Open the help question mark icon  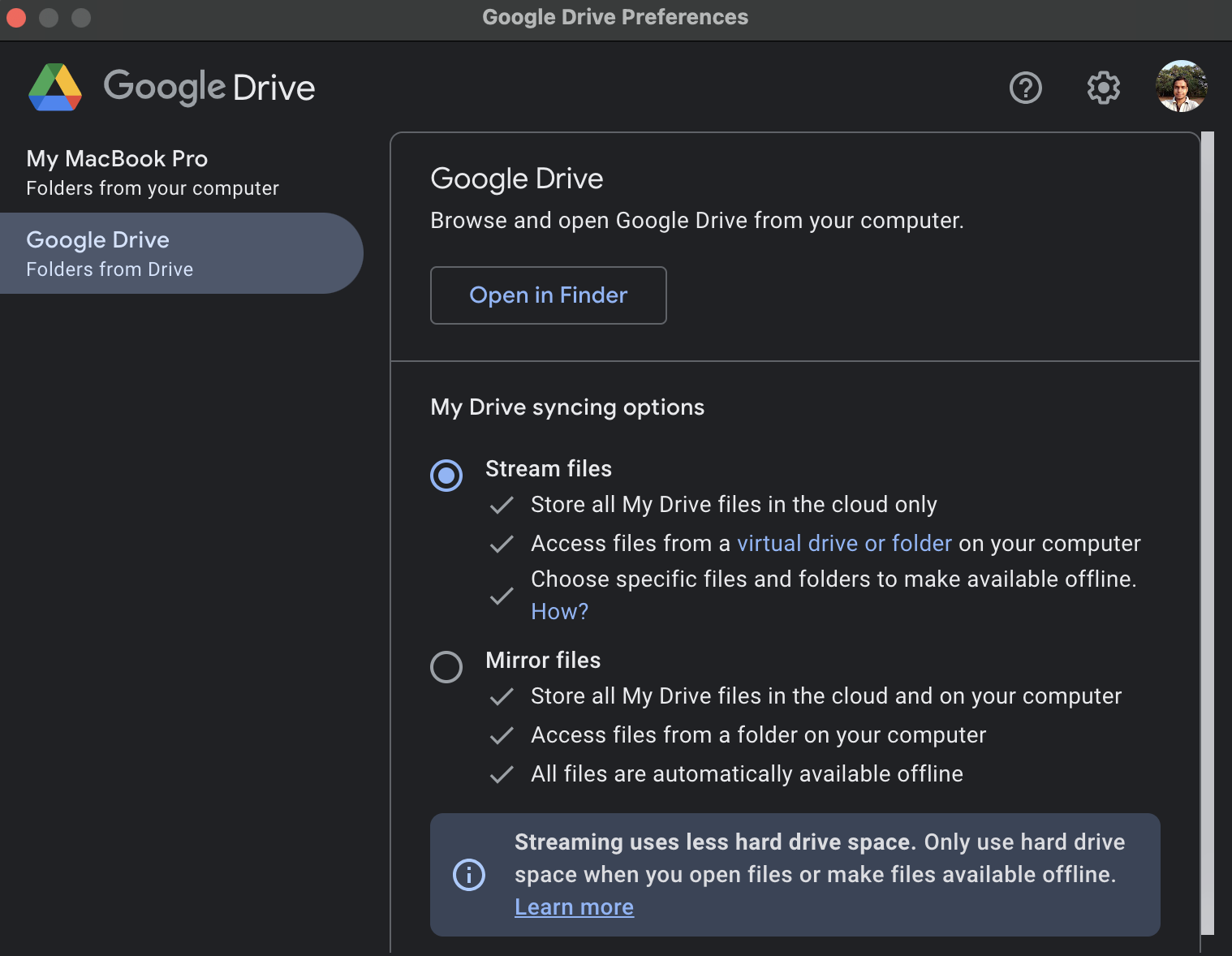[1026, 88]
